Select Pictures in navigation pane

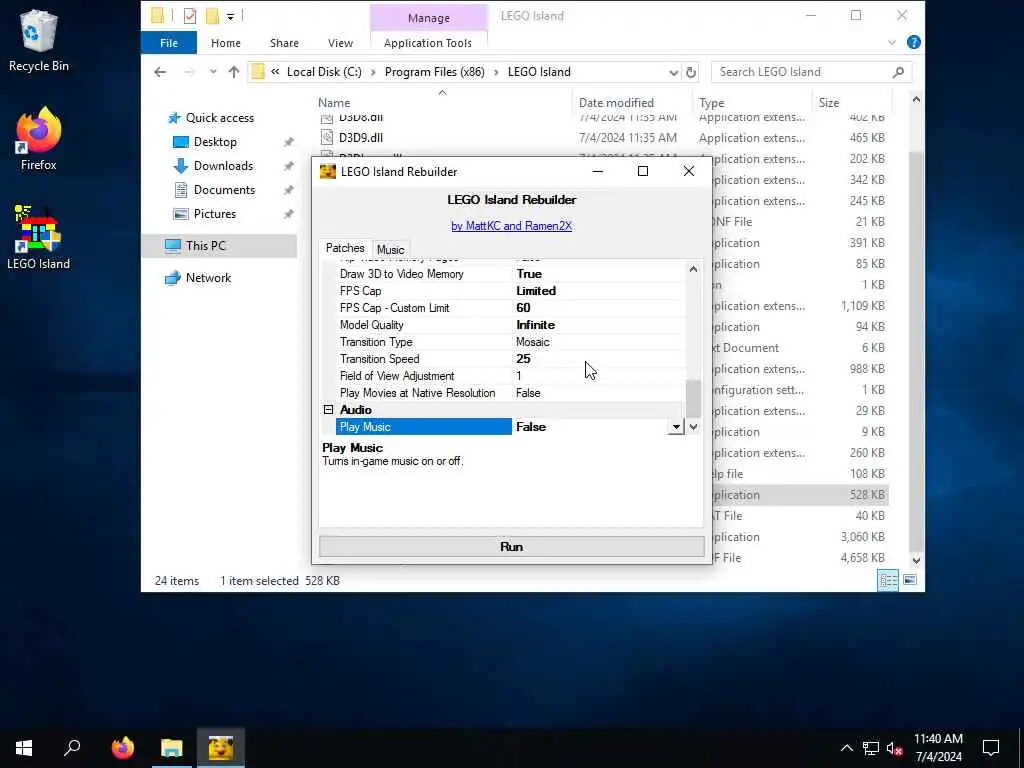click(214, 214)
